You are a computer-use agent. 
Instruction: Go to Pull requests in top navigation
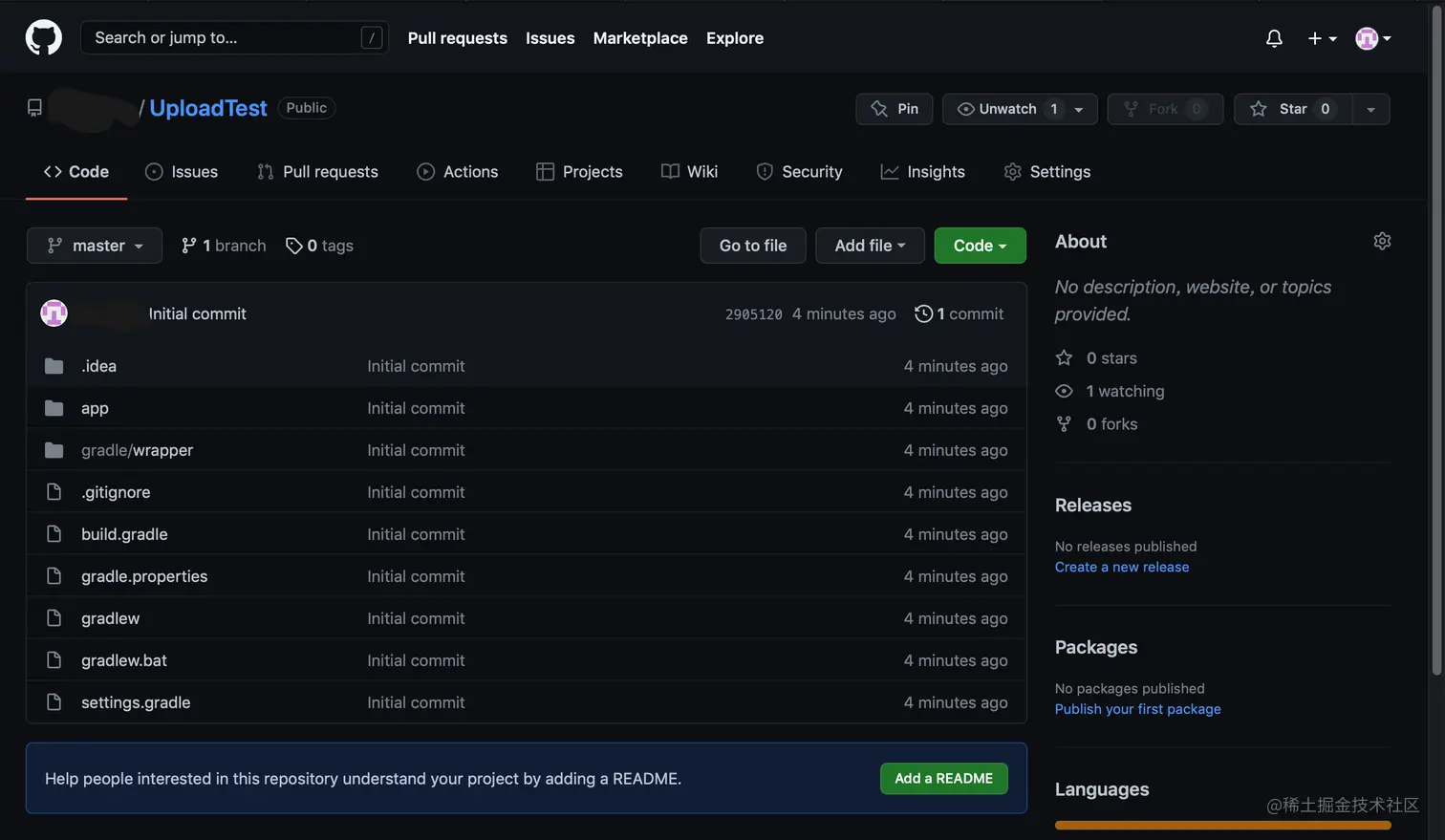[457, 38]
